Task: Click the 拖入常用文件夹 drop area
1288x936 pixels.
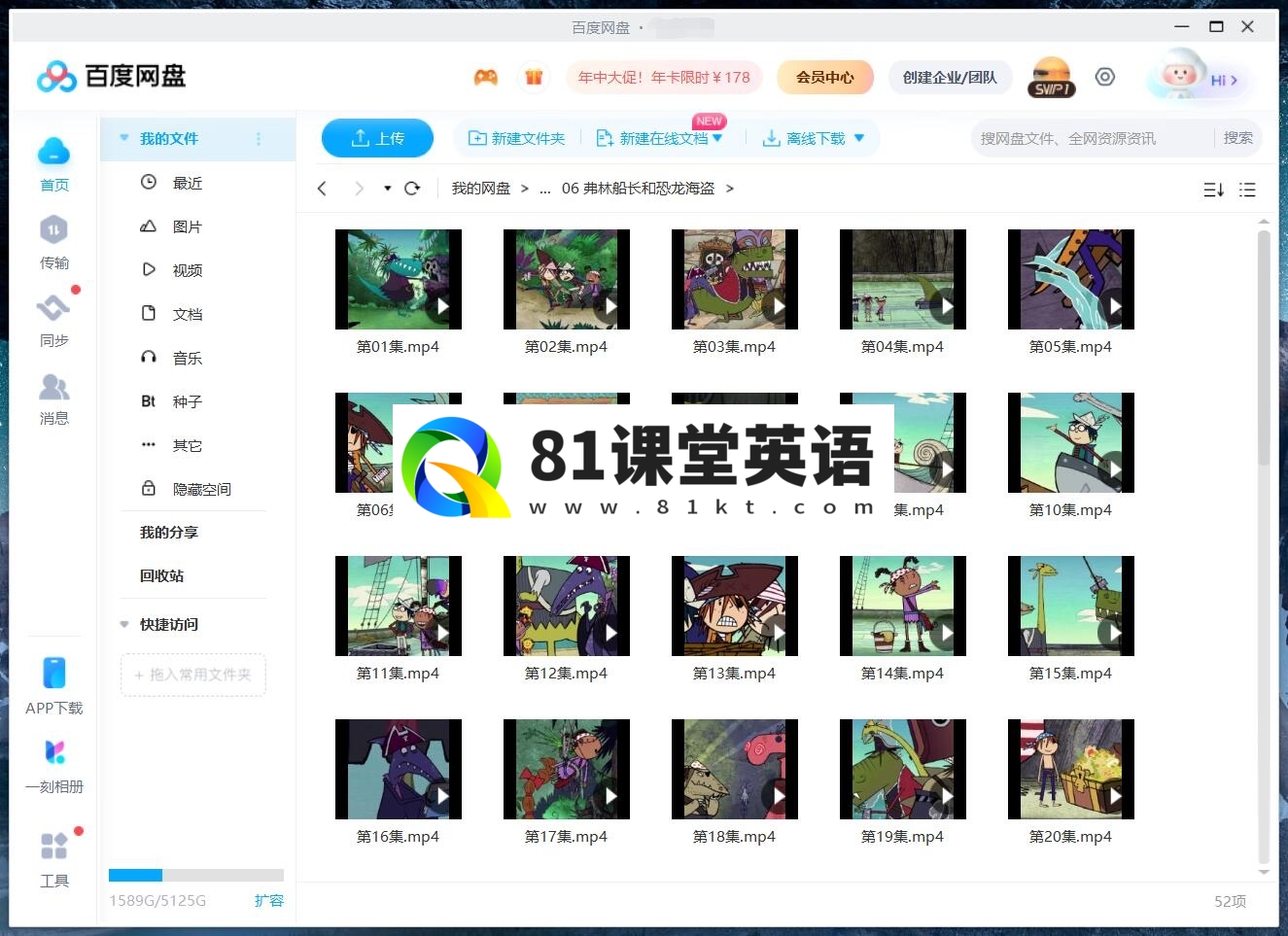Action: 193,675
